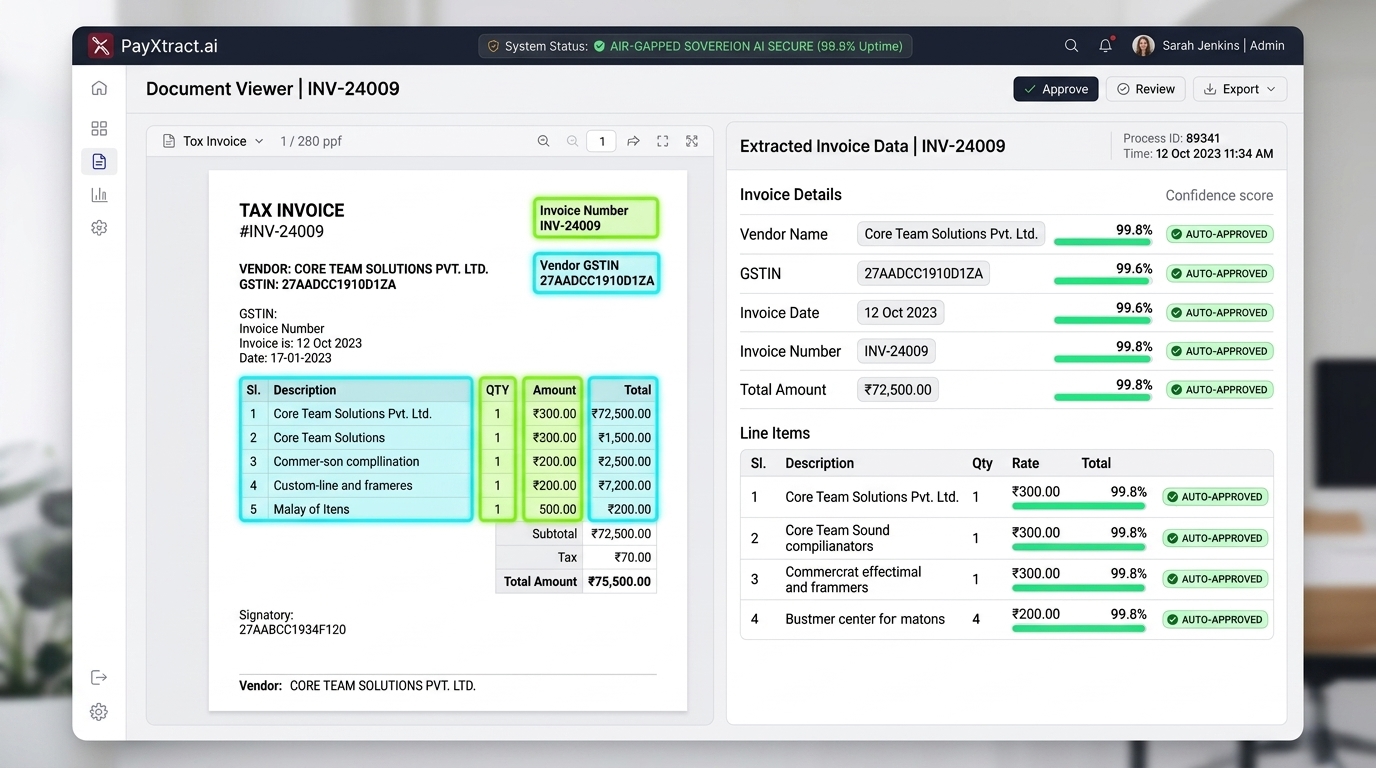Expand the Export dropdown menu

(x=1240, y=89)
